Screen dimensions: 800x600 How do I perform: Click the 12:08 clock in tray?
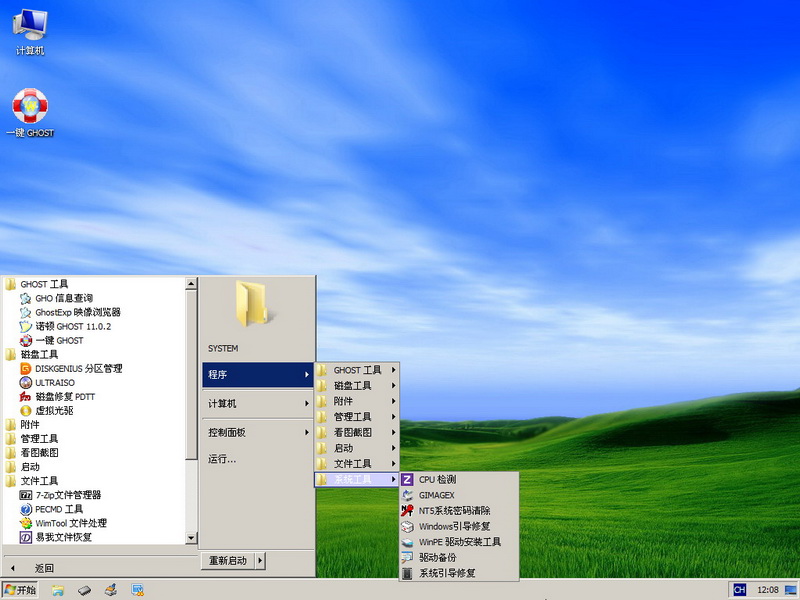pos(767,590)
